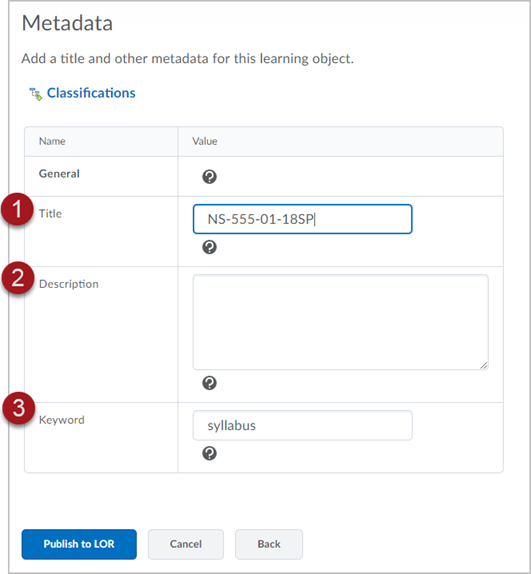This screenshot has height=574, width=531.
Task: Click the Value column header
Action: point(205,141)
